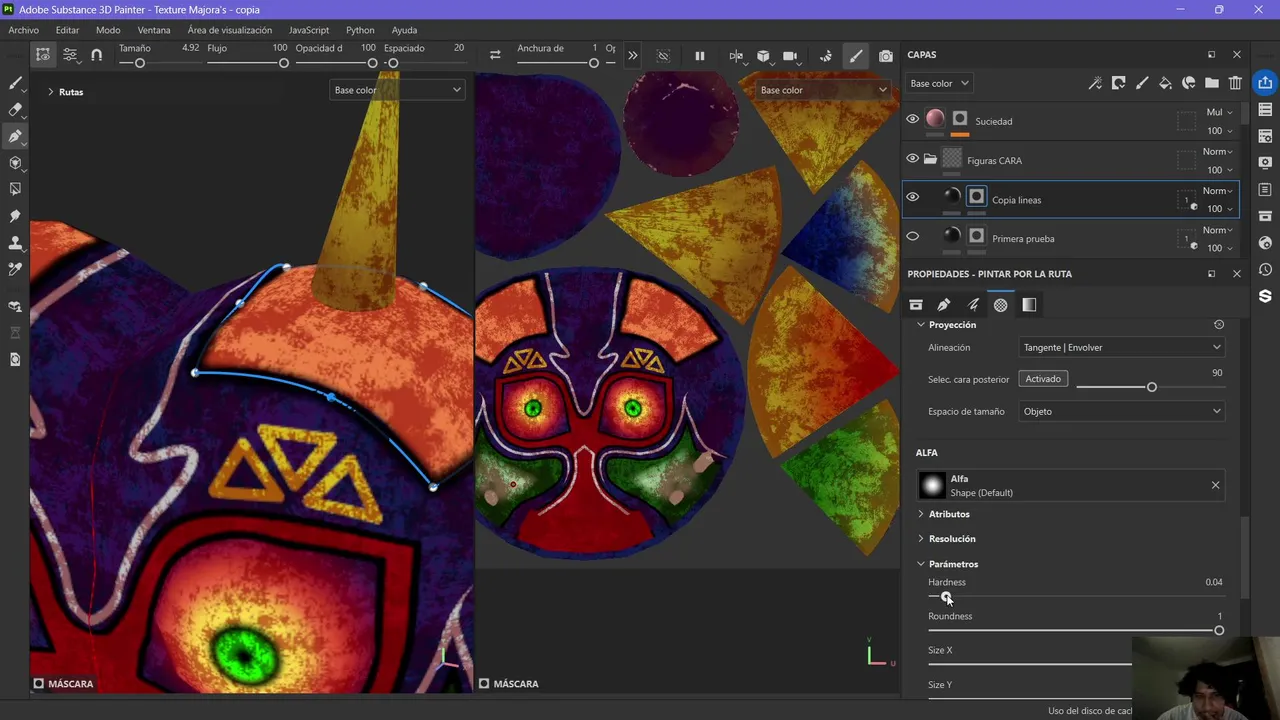Open brush settings sliders icon
1280x720 pixels.
coord(70,55)
